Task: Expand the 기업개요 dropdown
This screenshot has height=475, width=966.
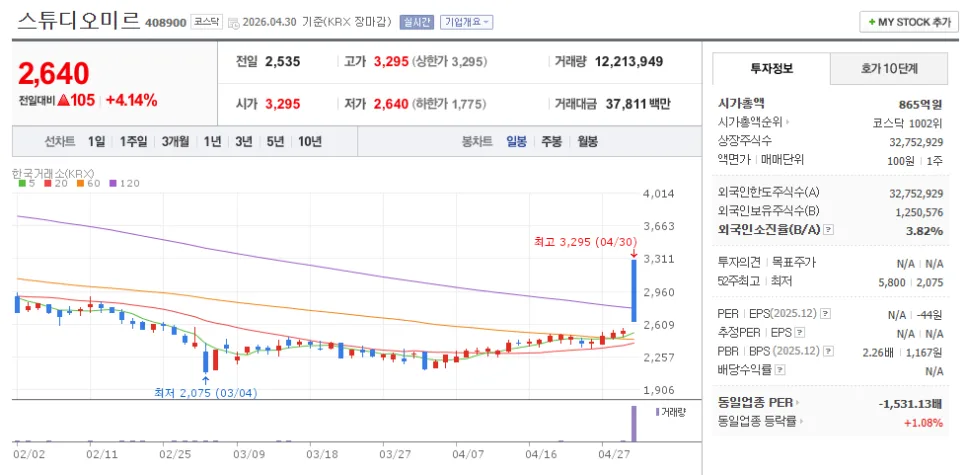Action: [466, 22]
